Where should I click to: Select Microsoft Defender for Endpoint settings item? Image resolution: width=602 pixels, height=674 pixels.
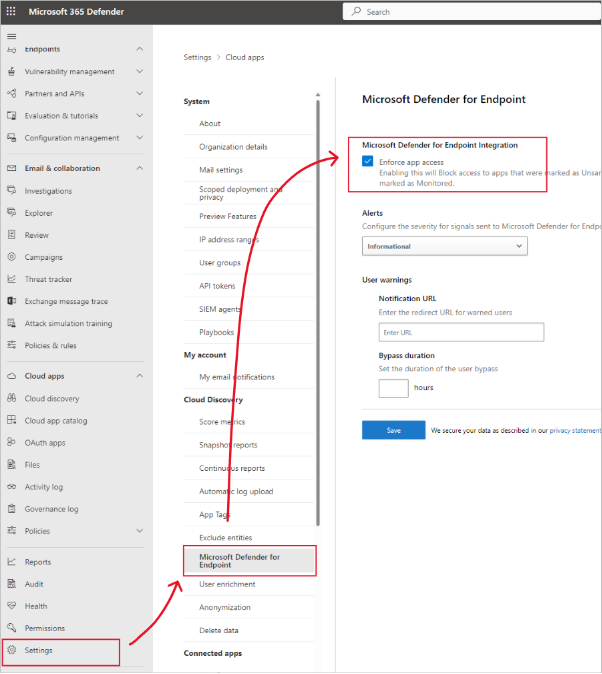249,560
